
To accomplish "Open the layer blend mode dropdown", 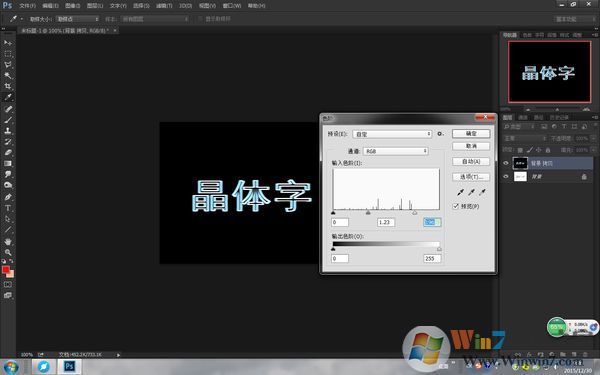I will [x=525, y=138].
